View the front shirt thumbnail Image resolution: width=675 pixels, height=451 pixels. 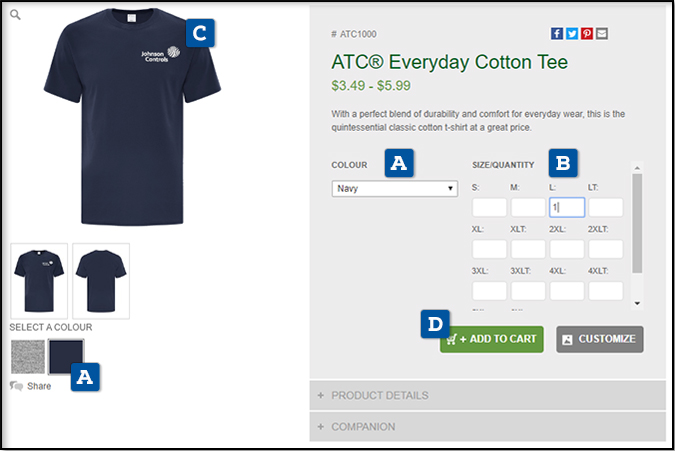(x=39, y=281)
